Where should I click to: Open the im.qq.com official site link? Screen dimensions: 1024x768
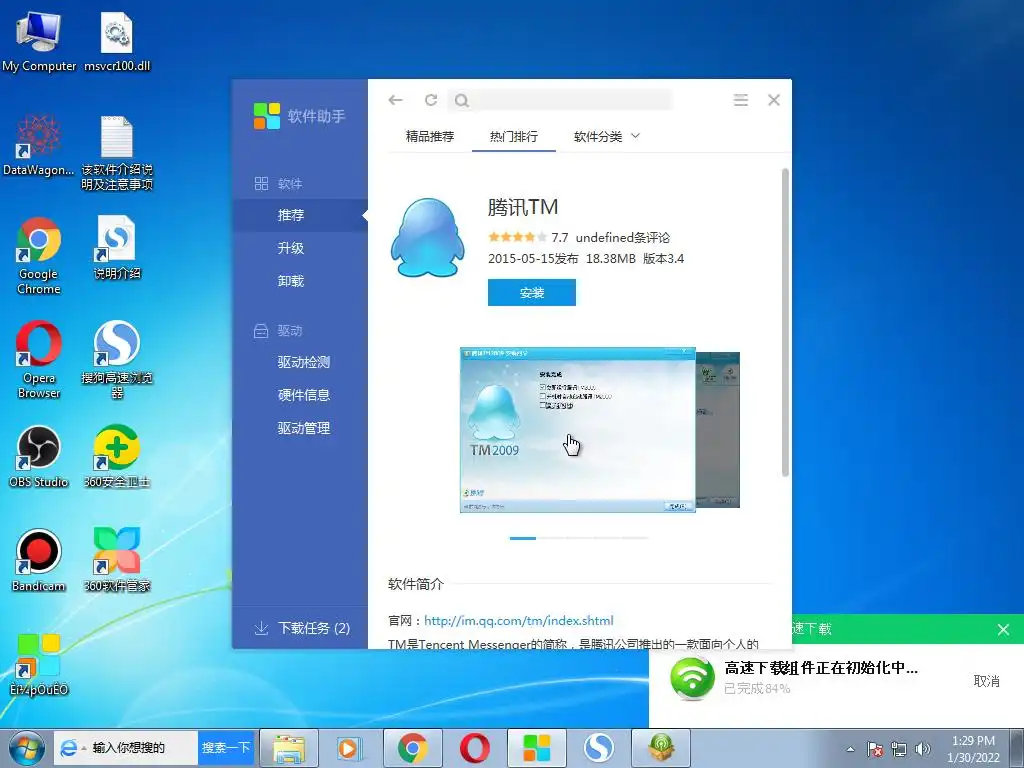tap(519, 620)
